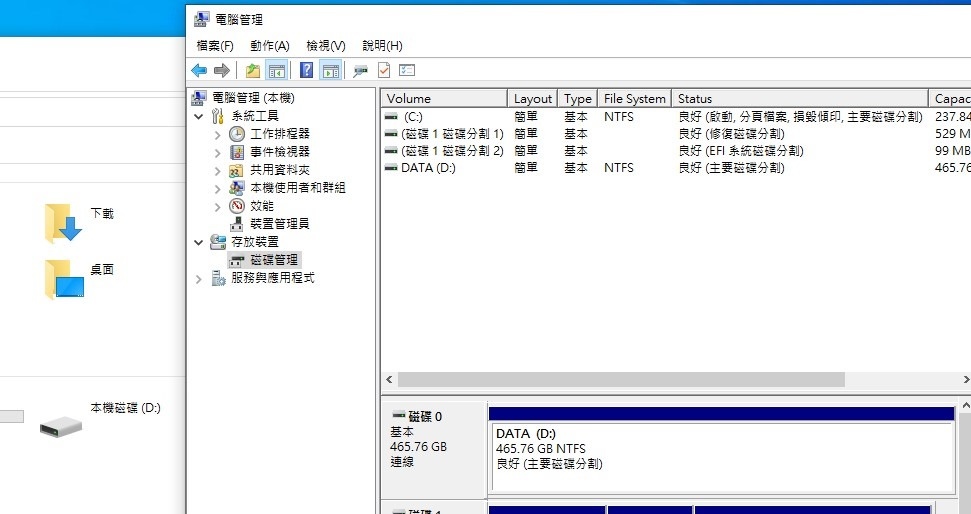This screenshot has width=971, height=514.
Task: Expand the 效能 node
Action: [x=217, y=206]
